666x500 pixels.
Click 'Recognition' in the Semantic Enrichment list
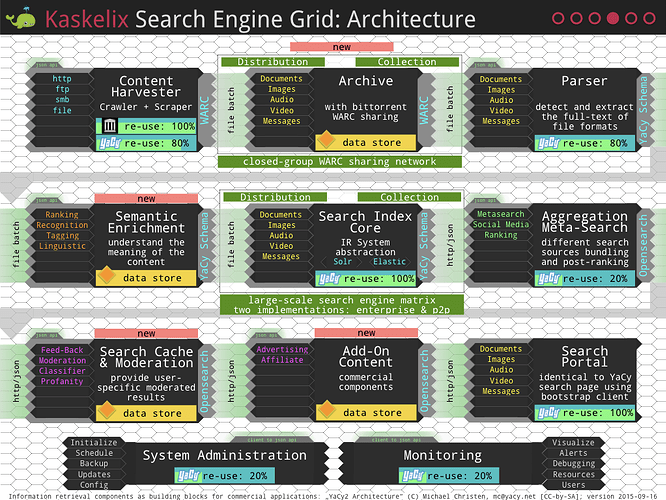click(62, 225)
